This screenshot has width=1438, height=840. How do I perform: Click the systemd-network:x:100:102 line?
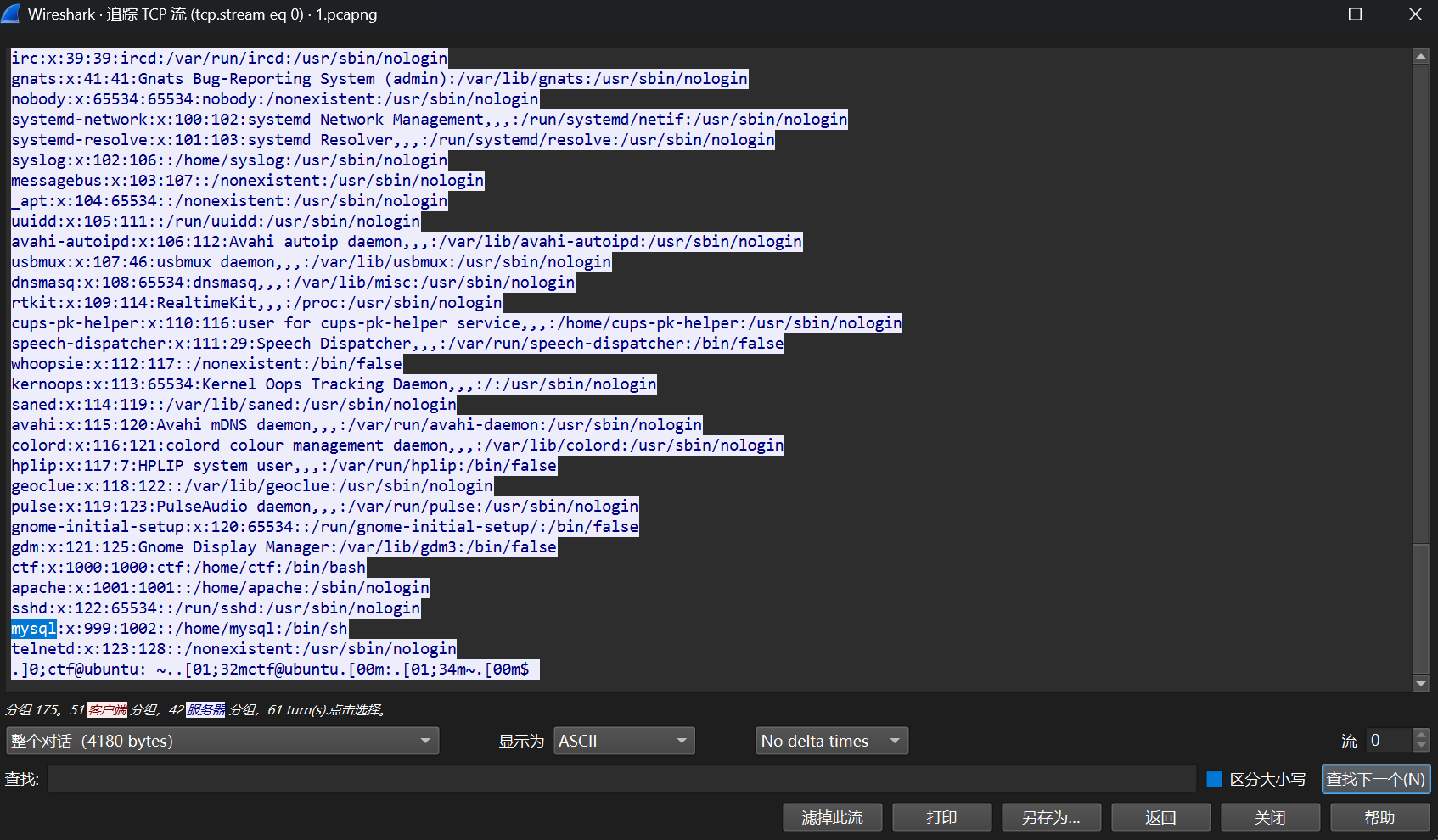430,120
